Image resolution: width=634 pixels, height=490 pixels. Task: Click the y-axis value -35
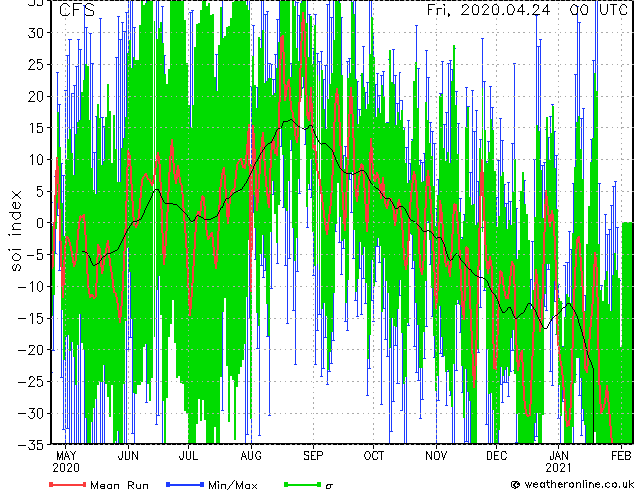pos(32,445)
